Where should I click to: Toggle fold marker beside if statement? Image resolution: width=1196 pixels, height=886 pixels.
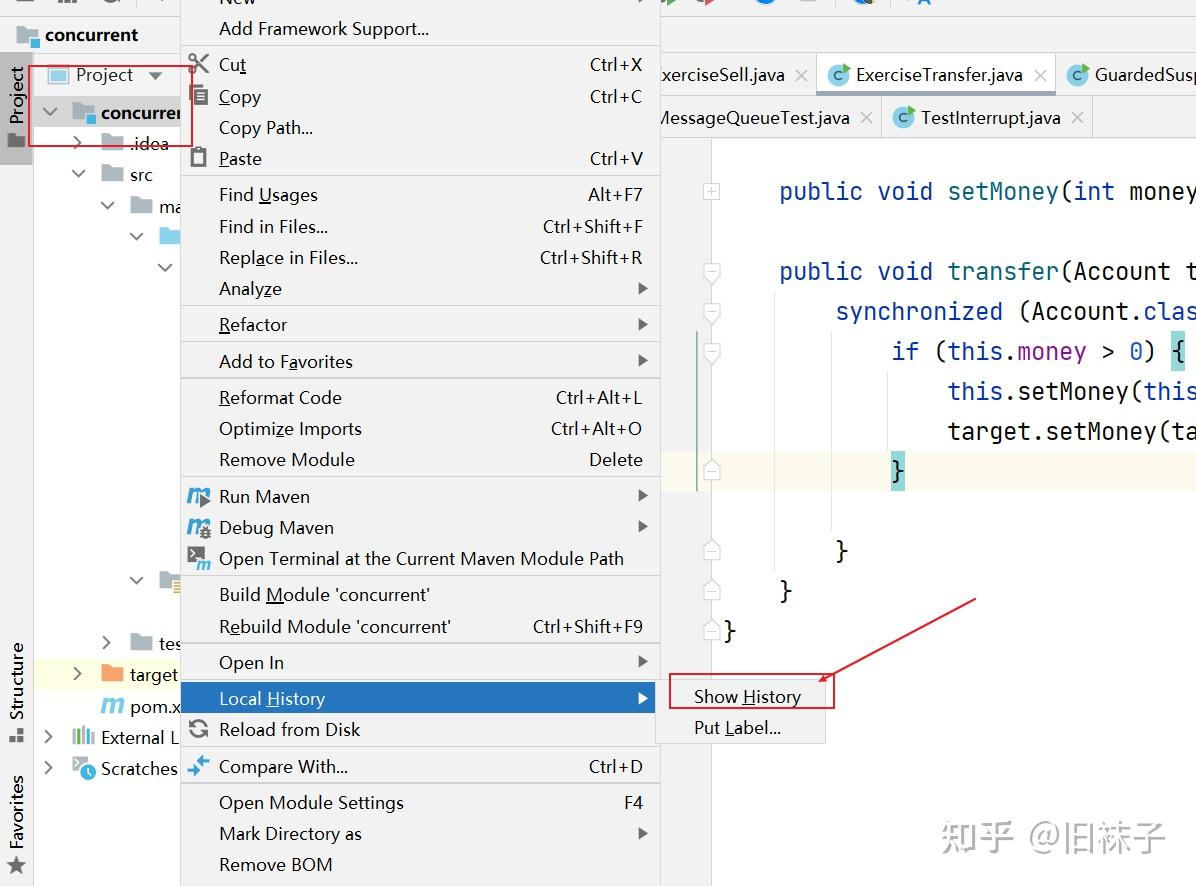tap(711, 352)
